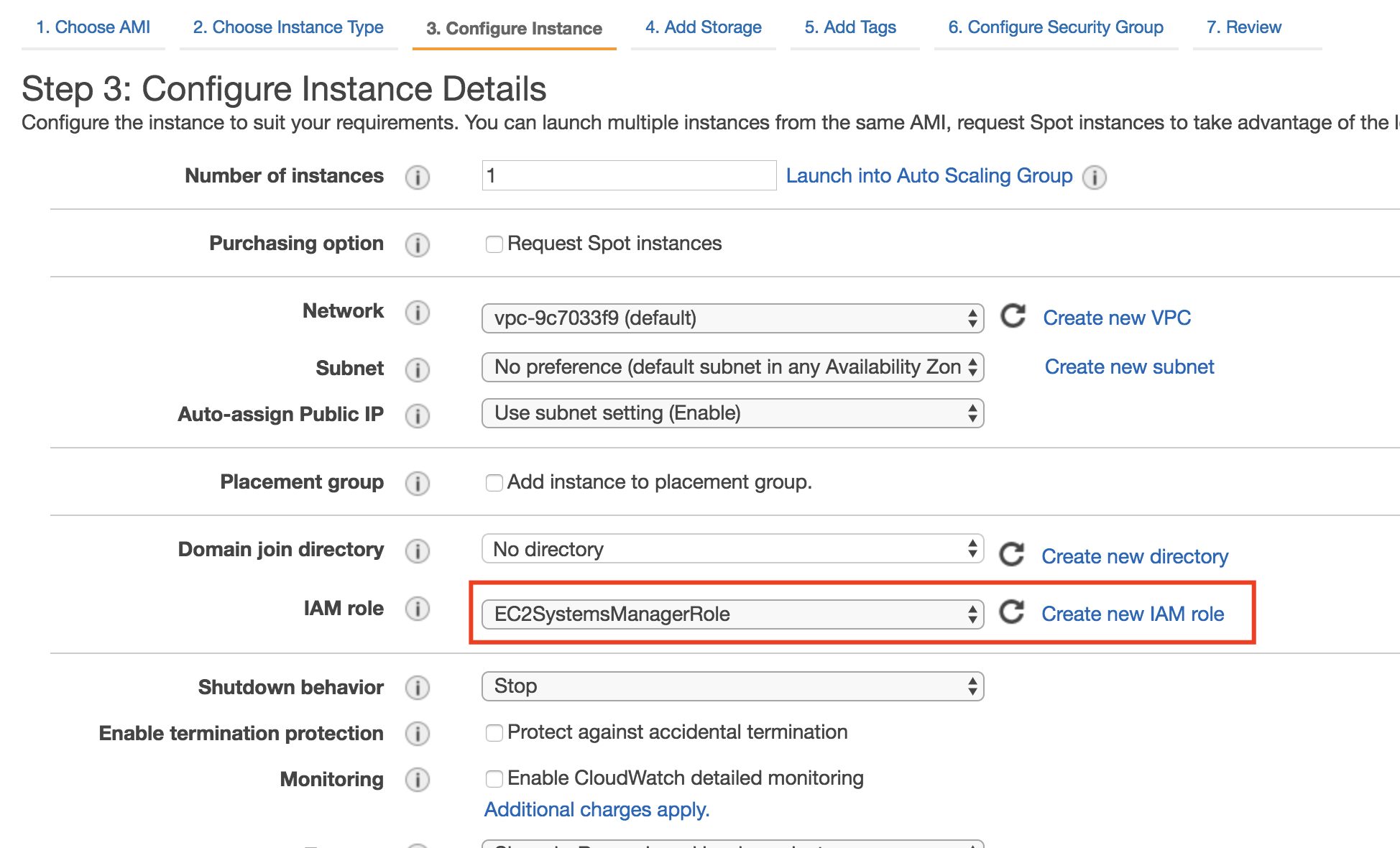Click the Number of instances input field
This screenshot has height=848, width=1400.
[629, 175]
